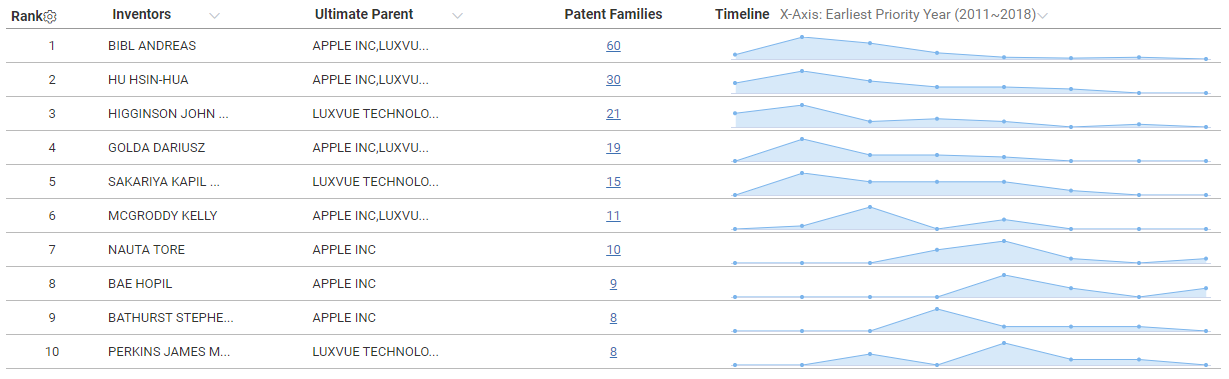Open the 19 patent families link
This screenshot has height=379, width=1229.
613,148
